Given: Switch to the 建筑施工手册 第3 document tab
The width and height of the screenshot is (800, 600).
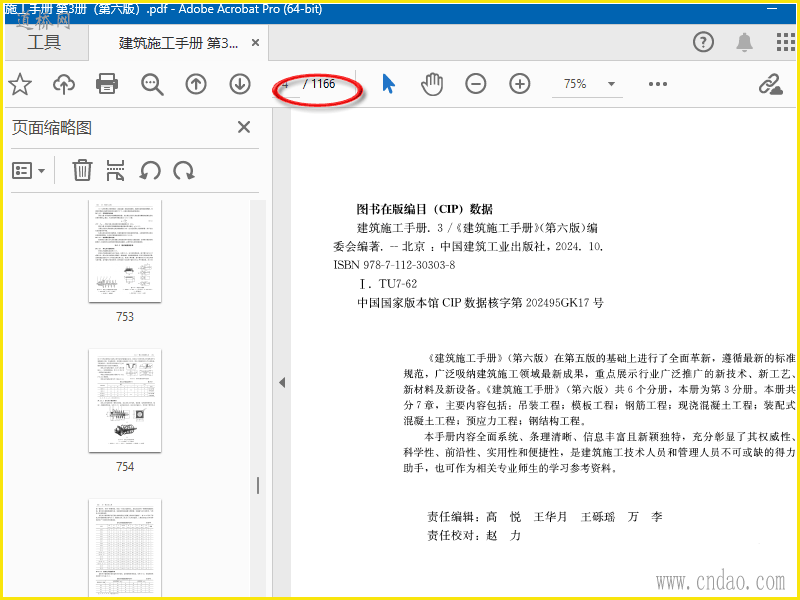Looking at the screenshot, I should [x=178, y=43].
